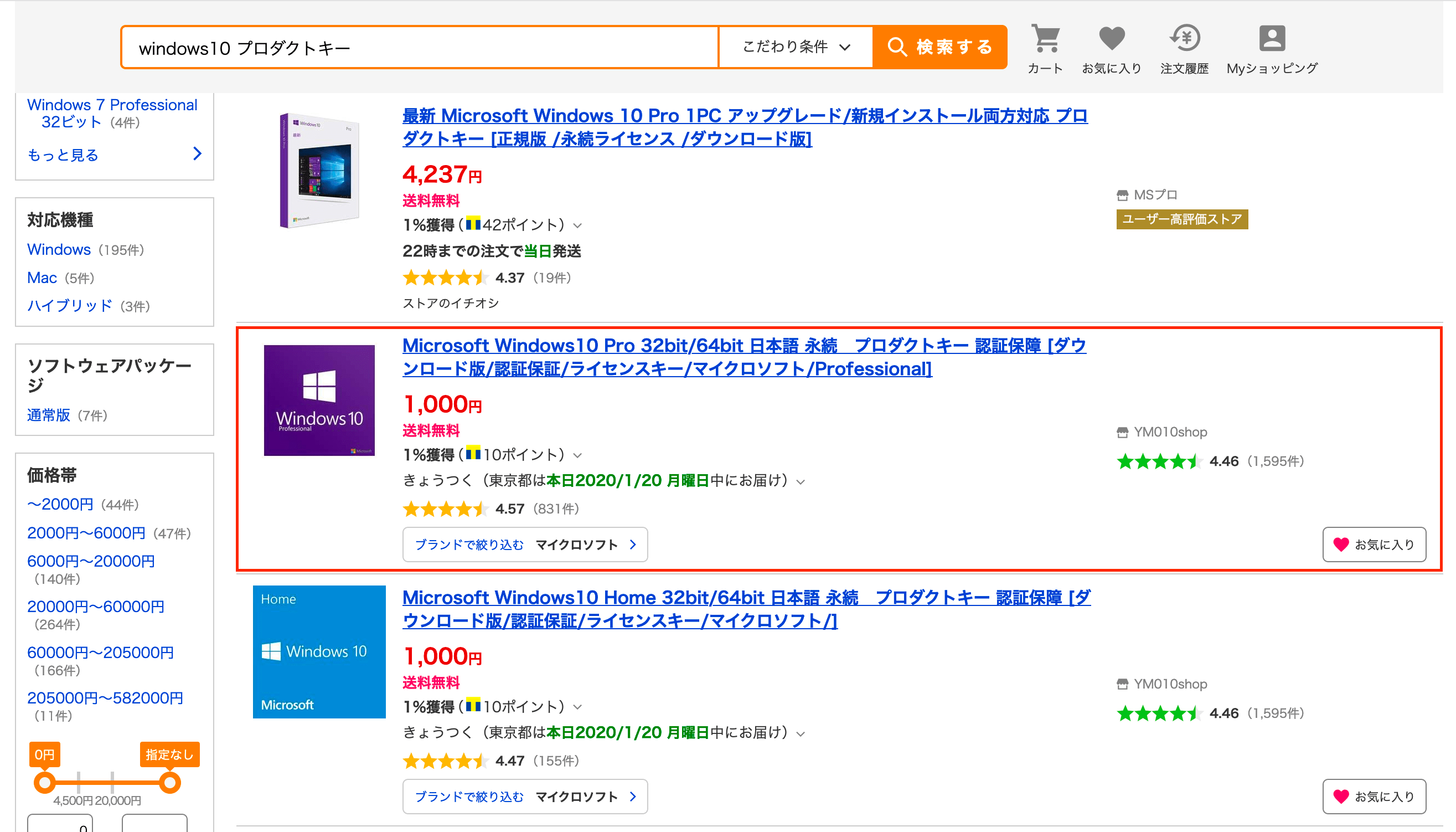This screenshot has width=1456, height=832.
Task: Open the こだわり条件 dropdown
Action: tap(796, 47)
